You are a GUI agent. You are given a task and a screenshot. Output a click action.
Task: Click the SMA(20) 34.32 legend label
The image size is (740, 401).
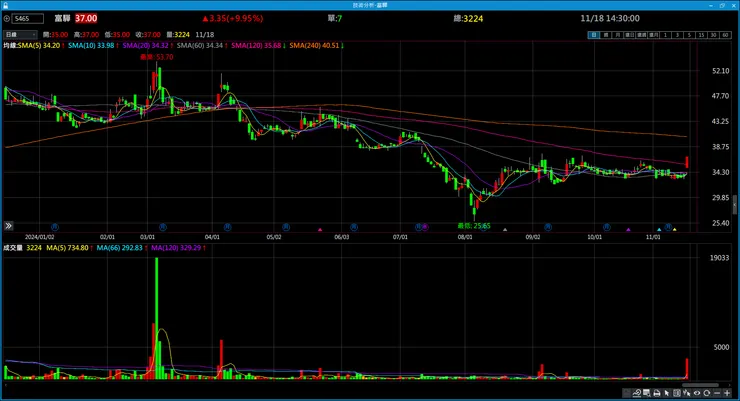click(x=146, y=45)
